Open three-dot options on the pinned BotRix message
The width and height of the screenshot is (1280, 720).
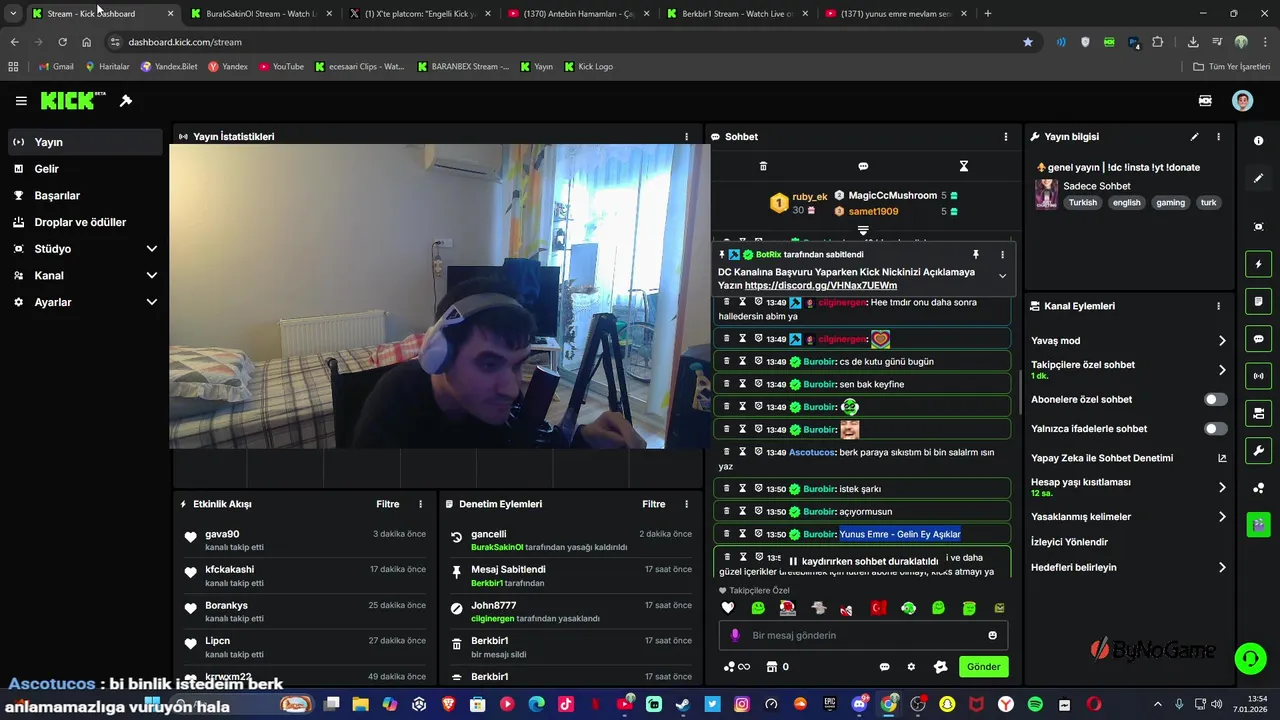pyautogui.click(x=1002, y=255)
